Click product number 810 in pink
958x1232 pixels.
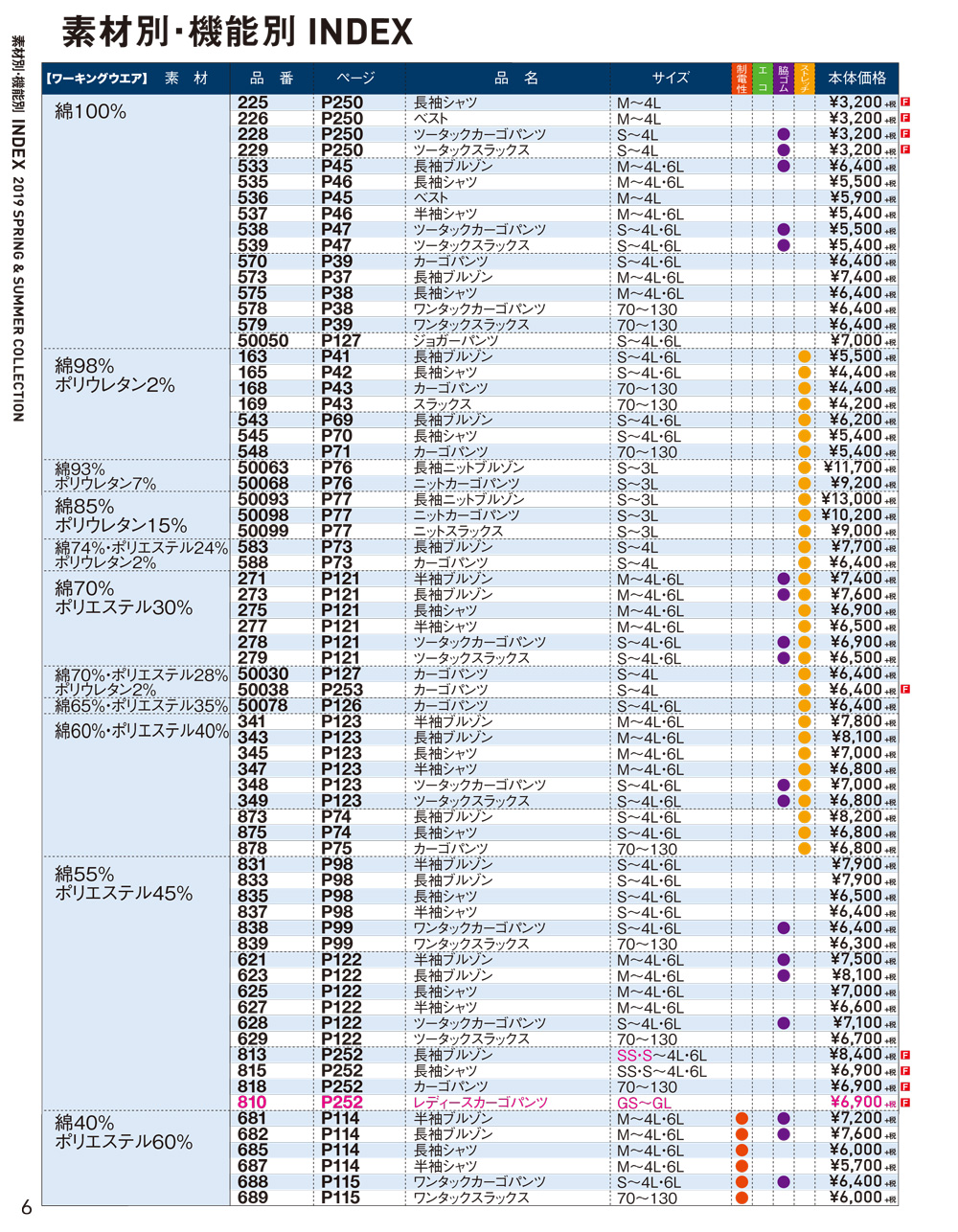tap(252, 1103)
